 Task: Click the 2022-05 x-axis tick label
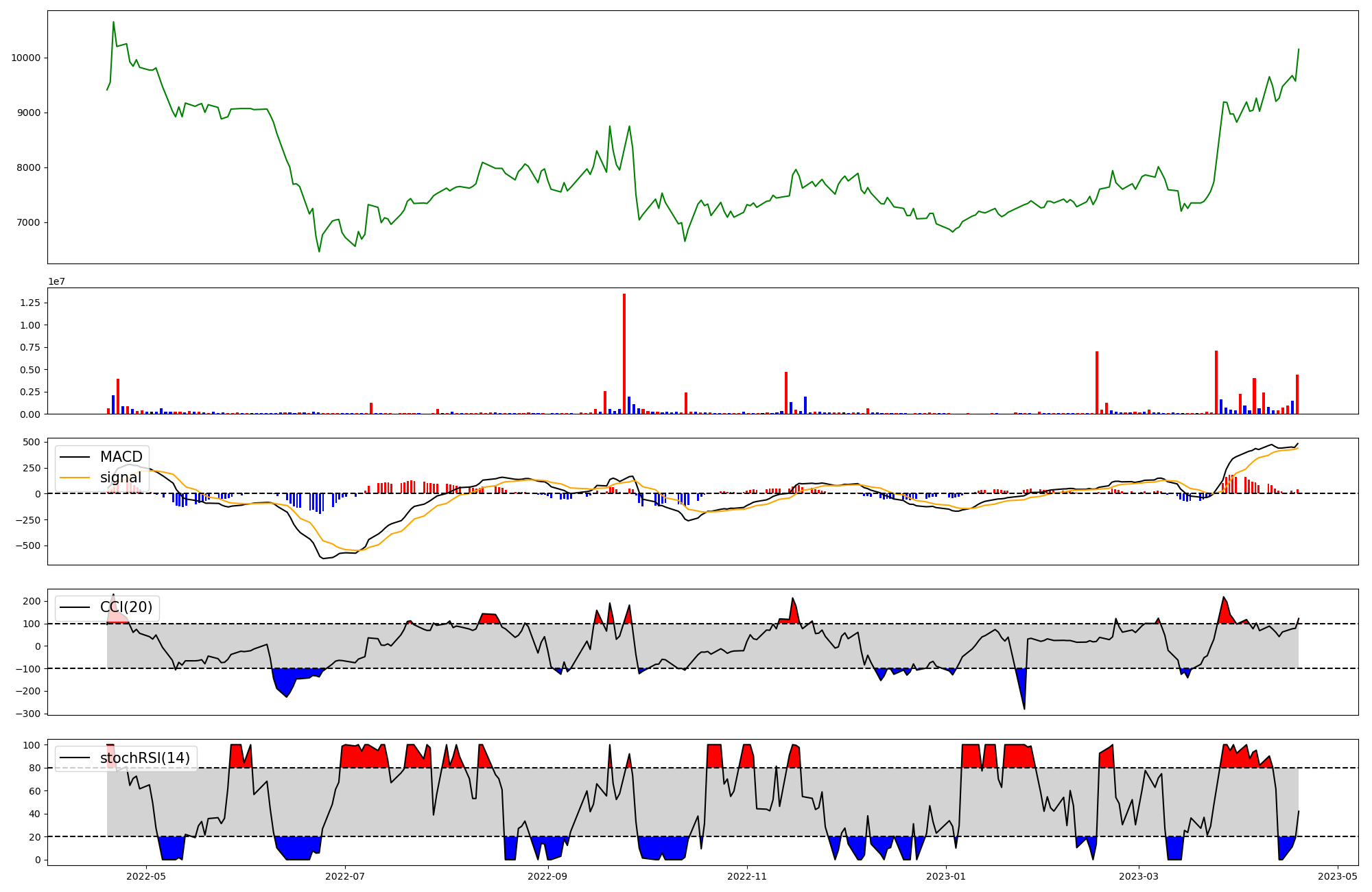point(146,876)
